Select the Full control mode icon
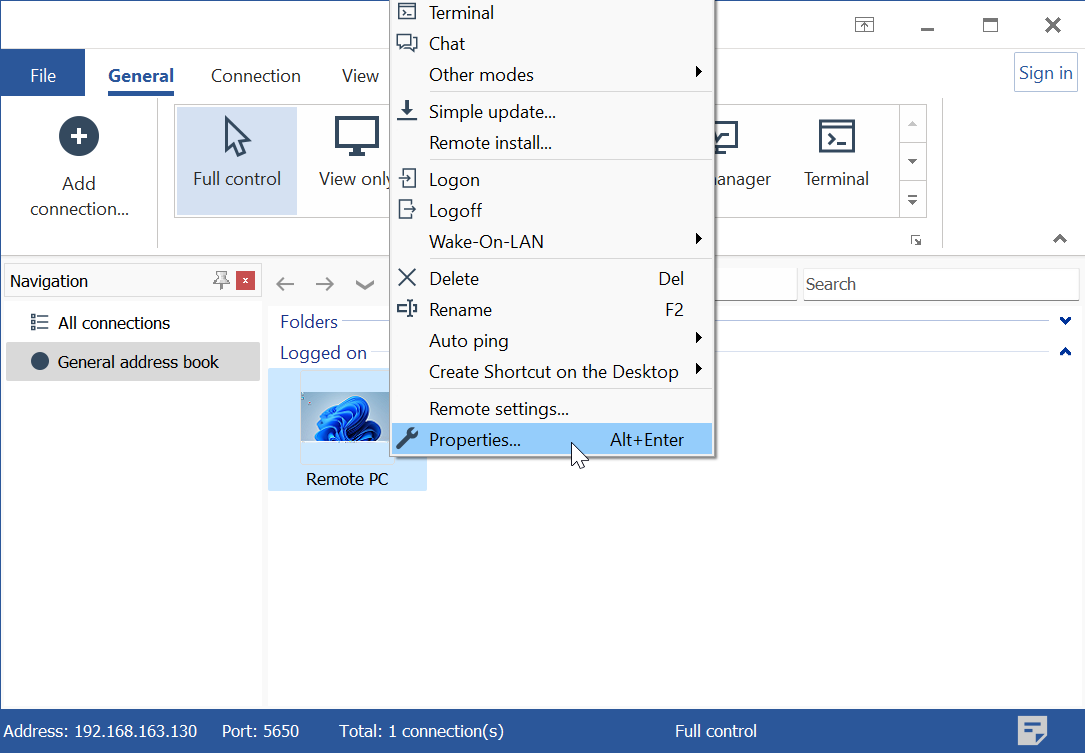The width and height of the screenshot is (1085, 753). (x=237, y=138)
